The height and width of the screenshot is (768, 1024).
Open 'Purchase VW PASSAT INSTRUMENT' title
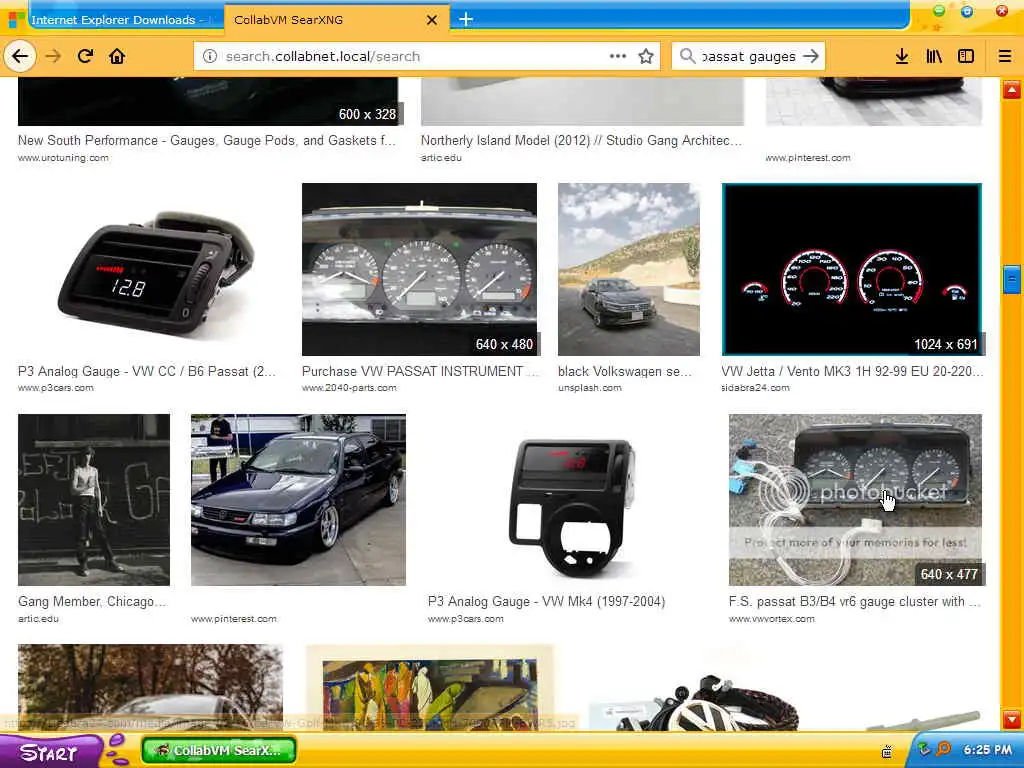[x=420, y=371]
